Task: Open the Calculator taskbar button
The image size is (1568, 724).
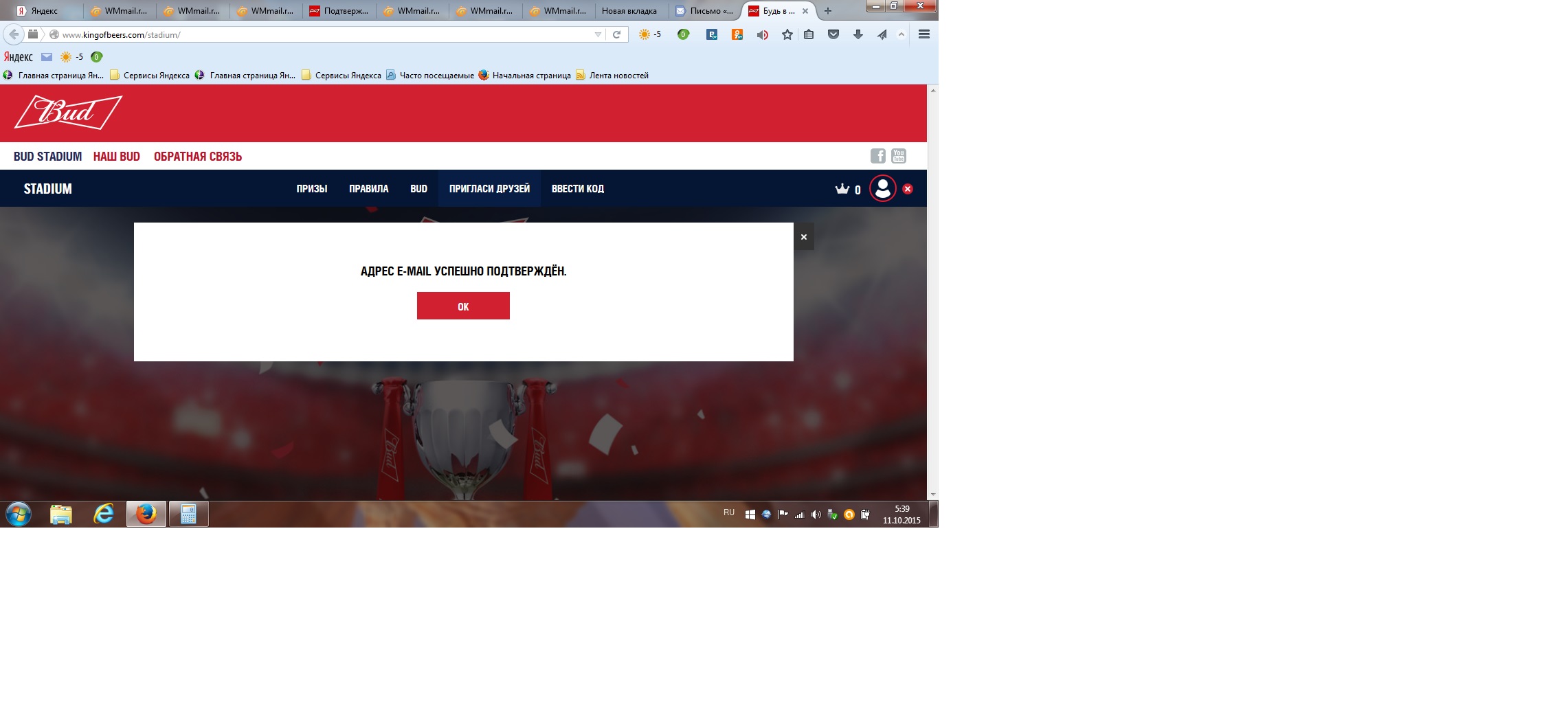Action: [x=189, y=514]
